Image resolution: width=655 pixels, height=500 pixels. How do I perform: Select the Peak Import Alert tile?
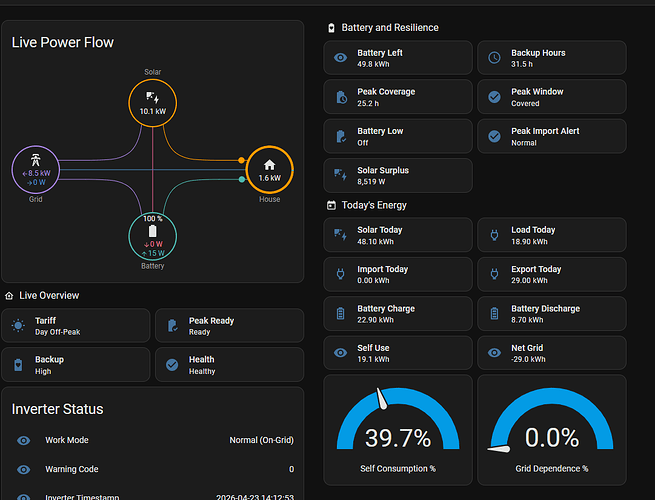click(x=552, y=136)
